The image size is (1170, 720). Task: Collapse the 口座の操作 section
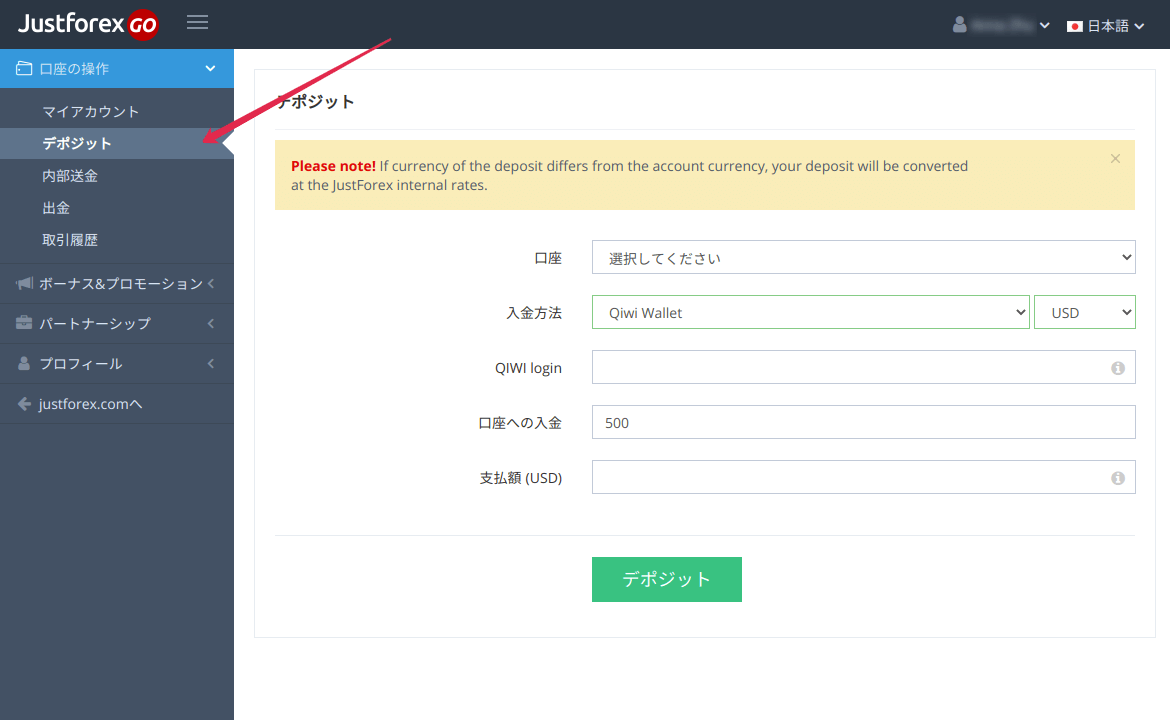117,69
